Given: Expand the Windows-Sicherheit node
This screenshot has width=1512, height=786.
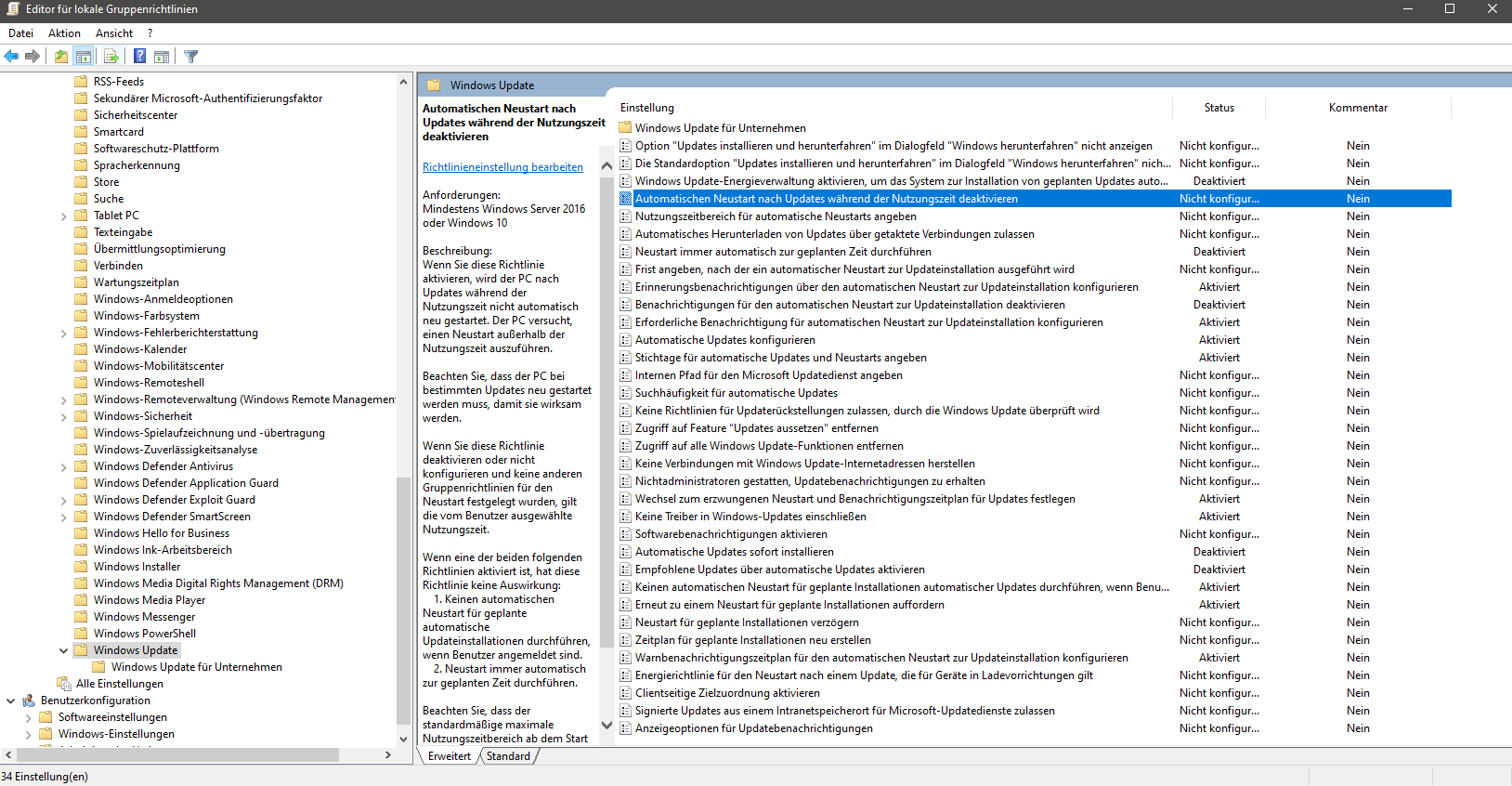Looking at the screenshot, I should 63,417.
